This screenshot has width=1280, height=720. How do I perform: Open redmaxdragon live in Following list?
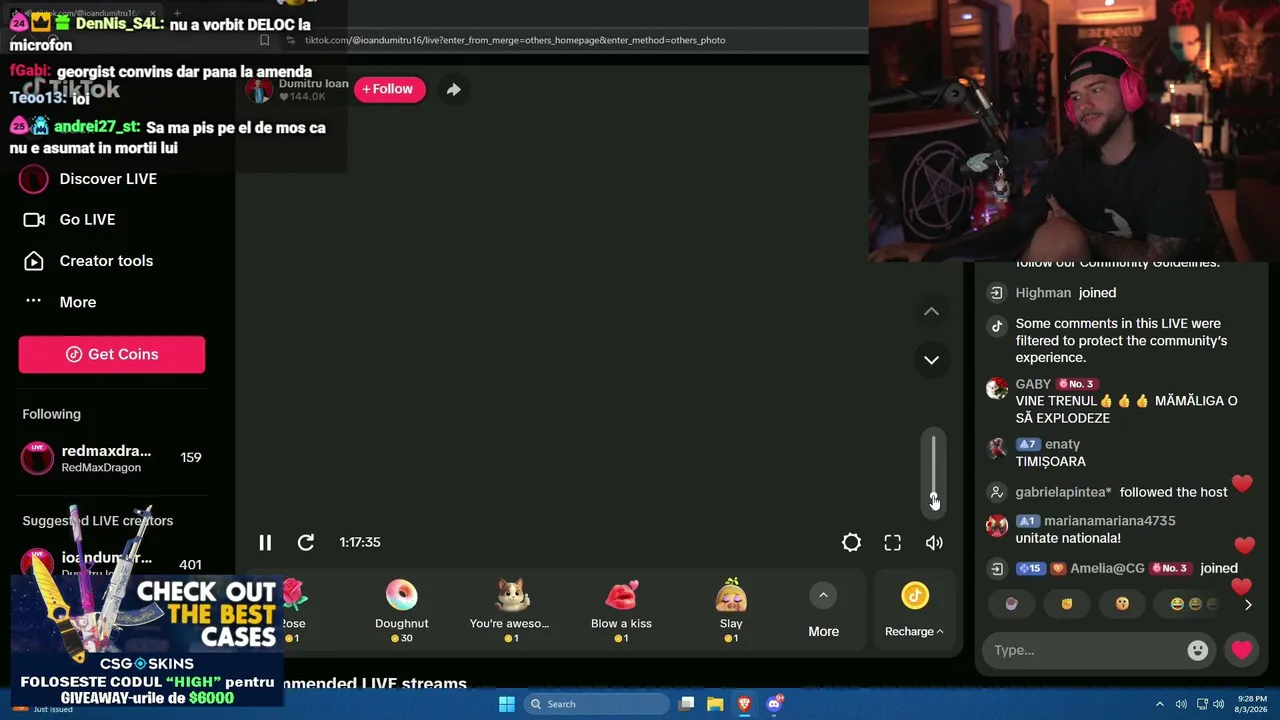click(x=112, y=458)
